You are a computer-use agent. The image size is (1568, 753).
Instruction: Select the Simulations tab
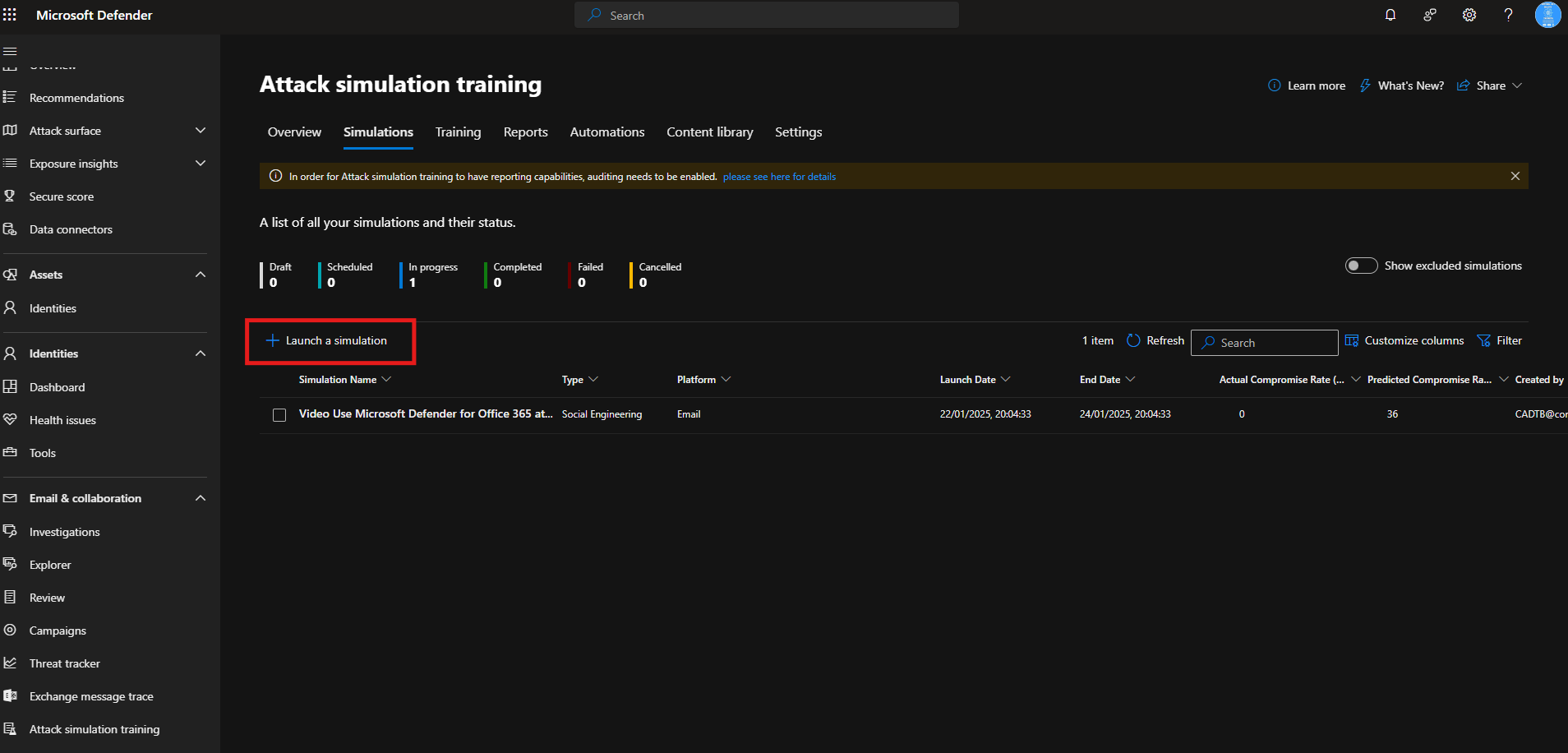click(378, 132)
